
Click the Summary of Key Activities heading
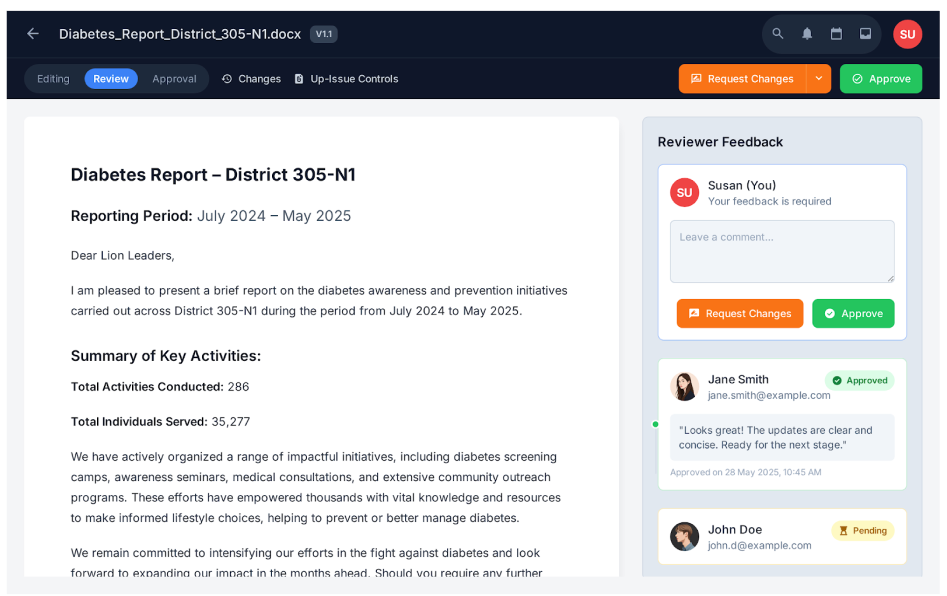(x=165, y=356)
